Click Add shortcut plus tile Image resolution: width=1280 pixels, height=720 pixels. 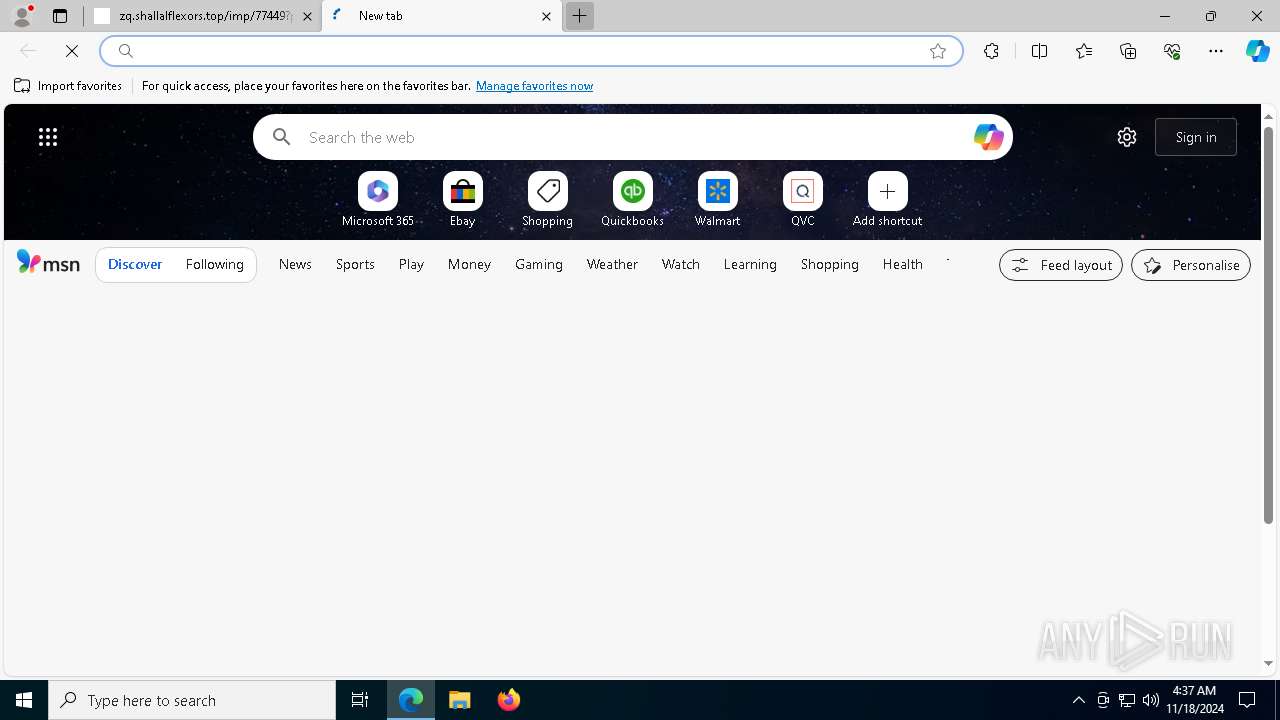pyautogui.click(x=888, y=199)
